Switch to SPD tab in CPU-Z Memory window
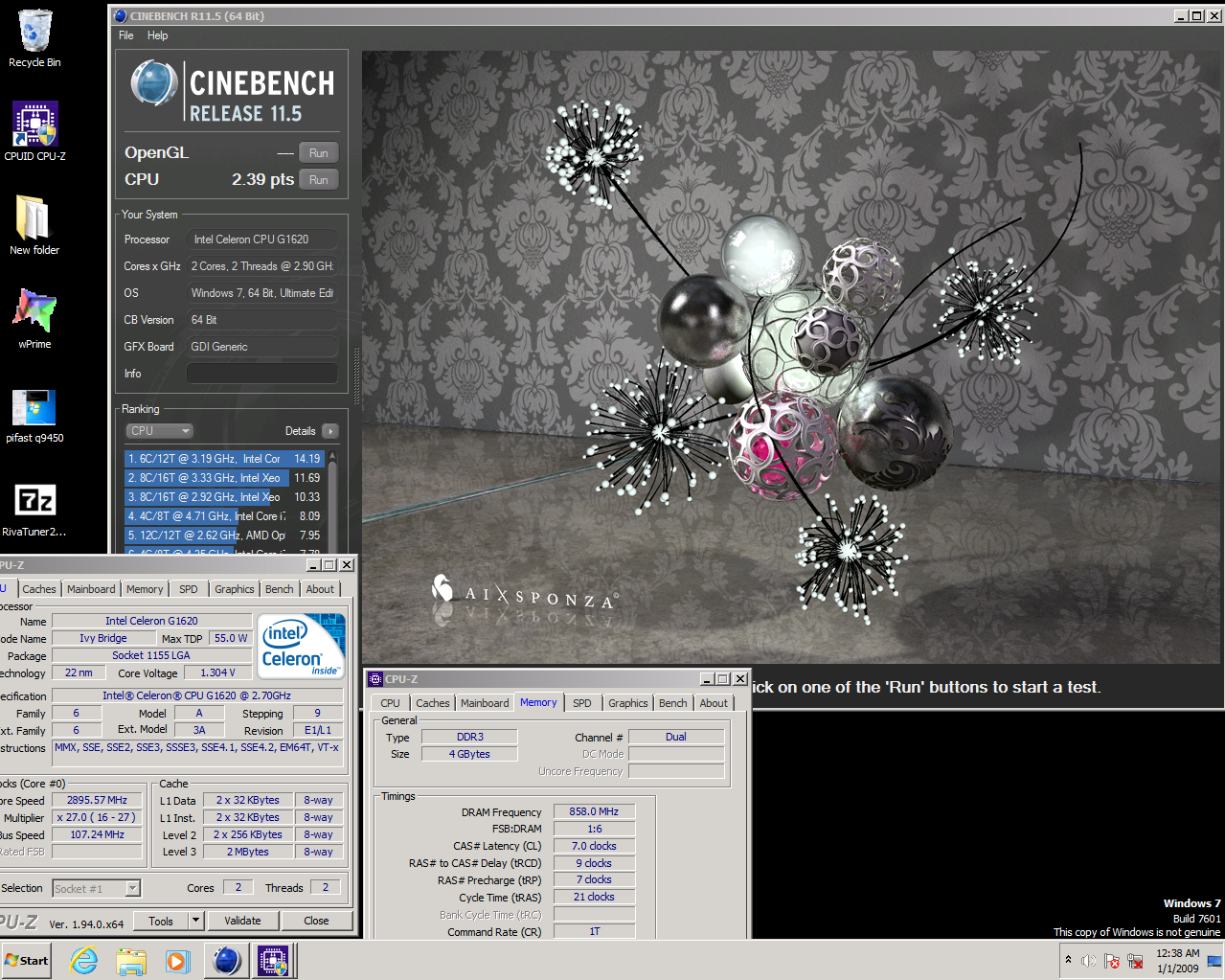Viewport: 1225px width, 980px height. (x=582, y=703)
